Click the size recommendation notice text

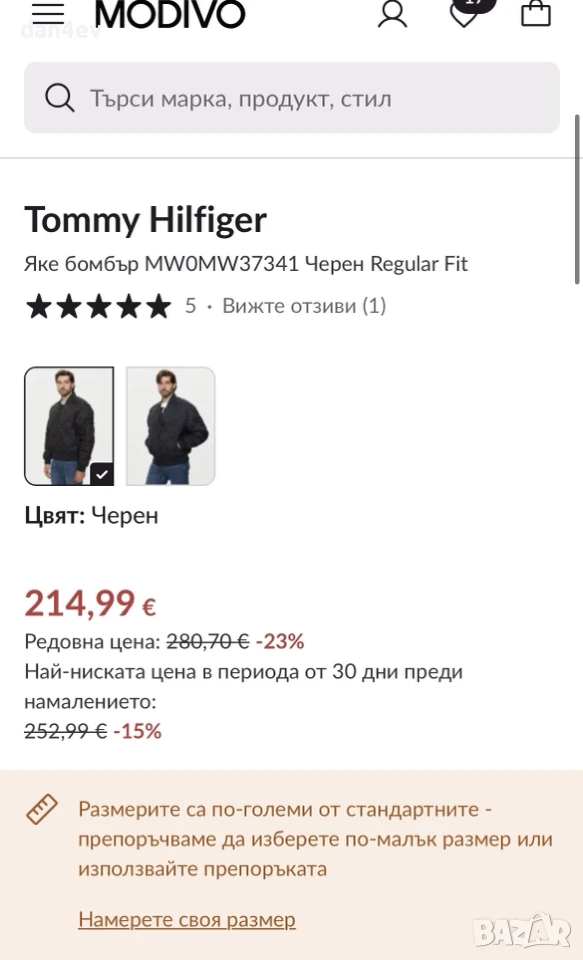(x=315, y=839)
